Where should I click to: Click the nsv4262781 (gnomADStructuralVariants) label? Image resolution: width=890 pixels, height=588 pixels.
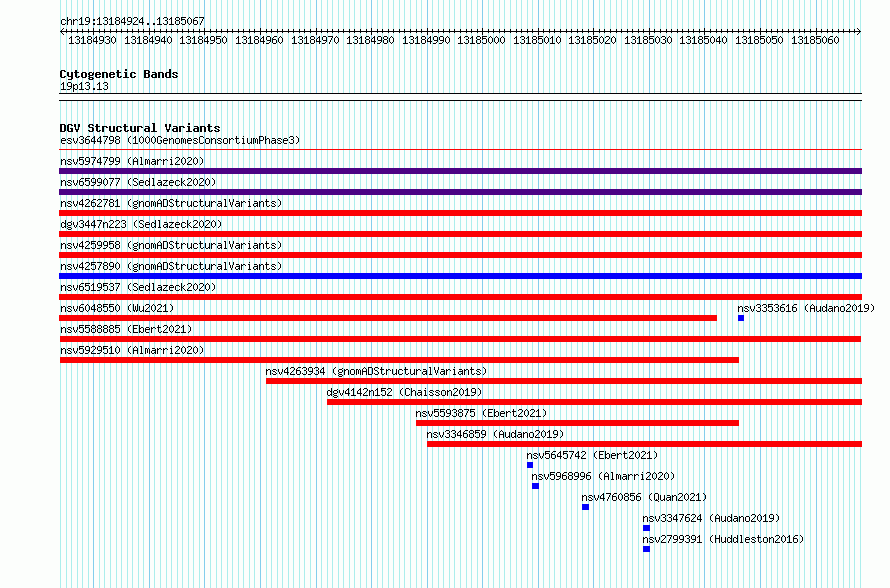coord(171,203)
